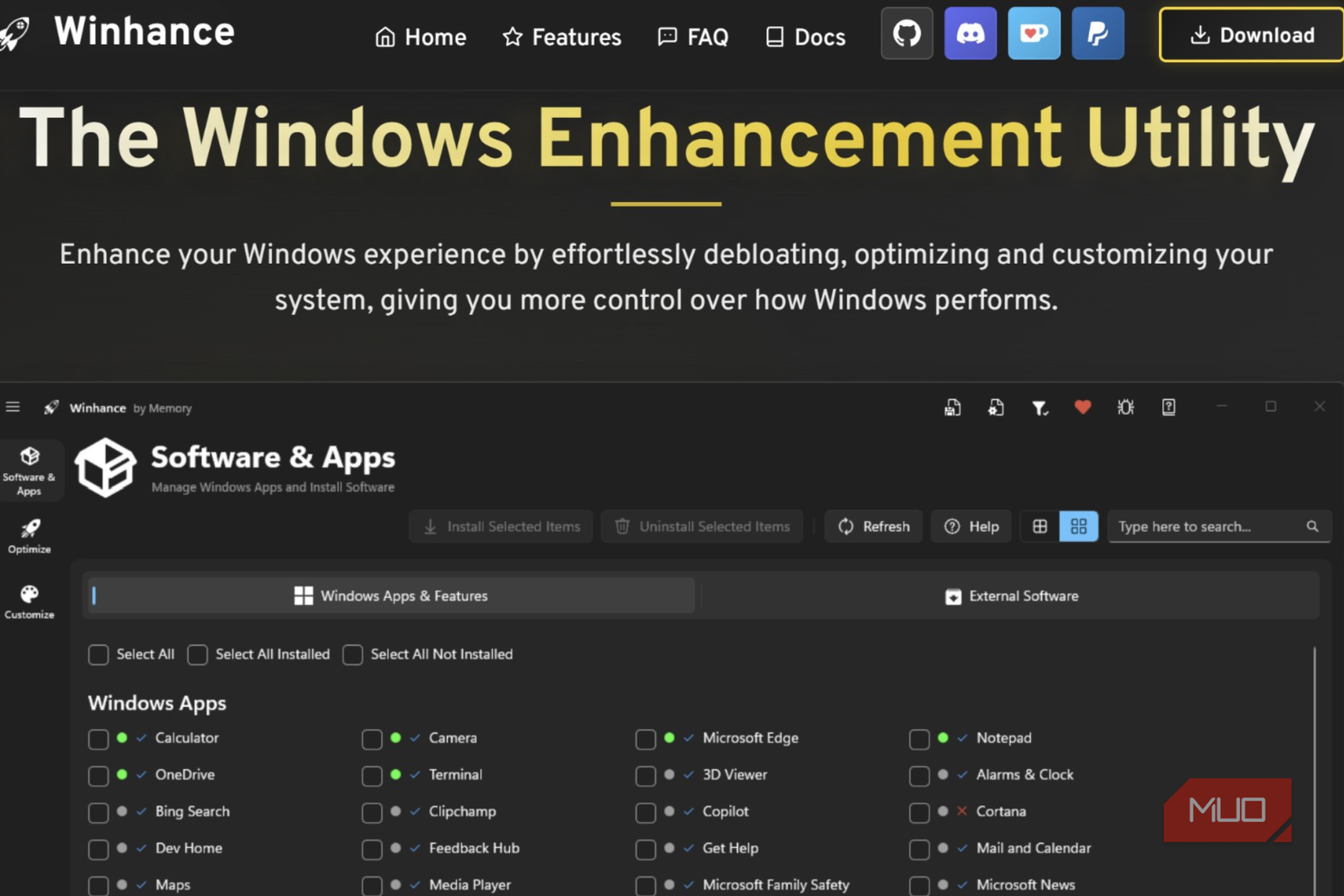Report a bug via the bug icon

tap(1126, 407)
